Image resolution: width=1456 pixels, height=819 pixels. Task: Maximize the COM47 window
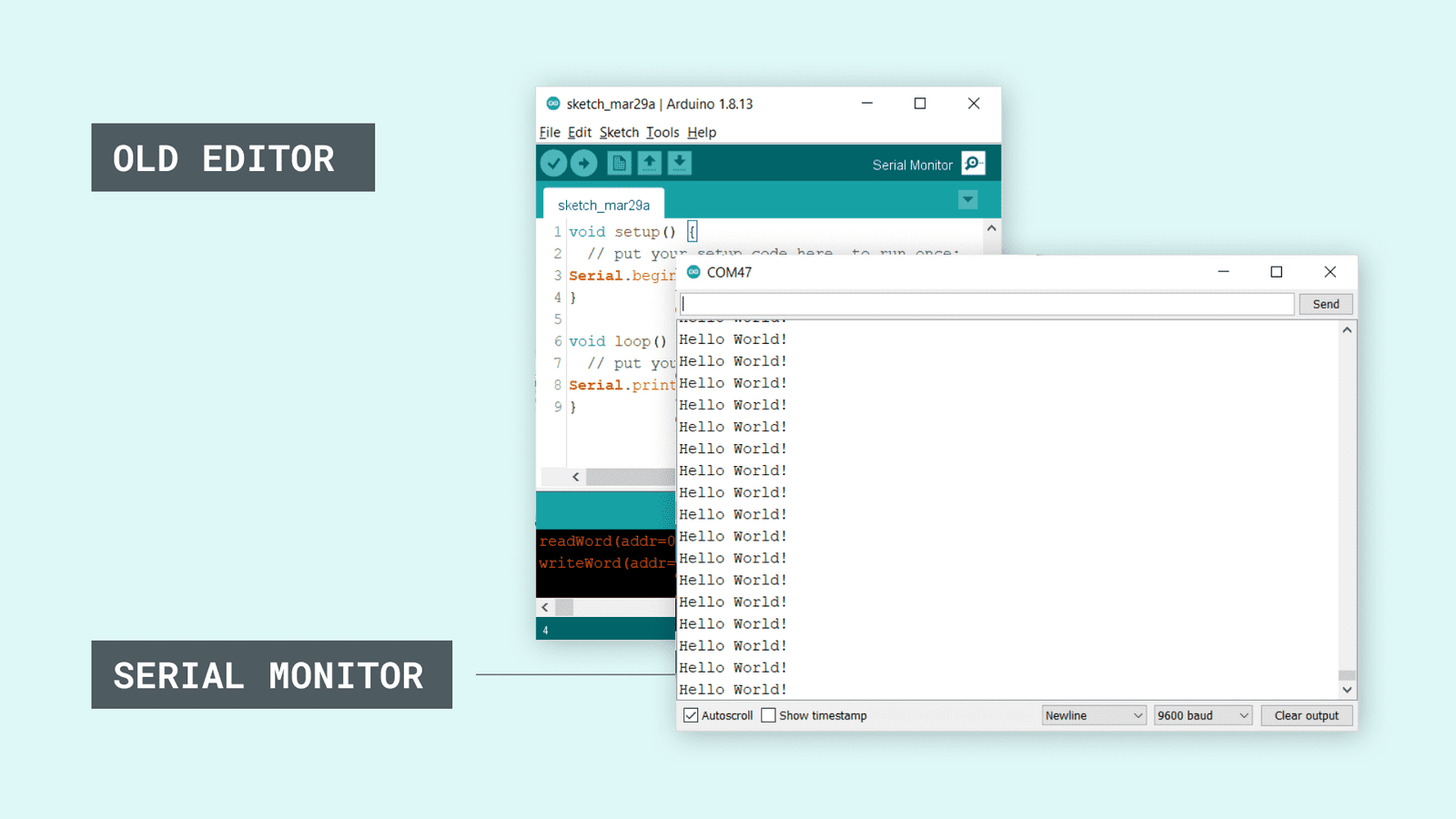[1277, 272]
